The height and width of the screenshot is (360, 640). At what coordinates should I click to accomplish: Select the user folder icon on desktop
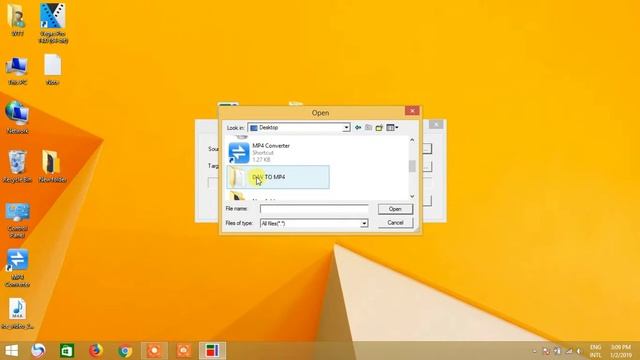[x=17, y=20]
